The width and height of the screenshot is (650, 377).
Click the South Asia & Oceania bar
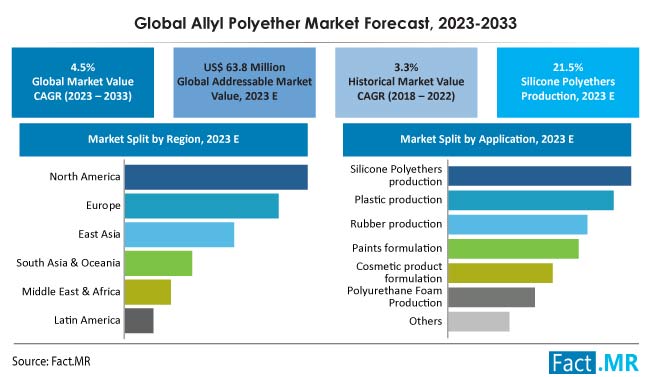coord(158,263)
